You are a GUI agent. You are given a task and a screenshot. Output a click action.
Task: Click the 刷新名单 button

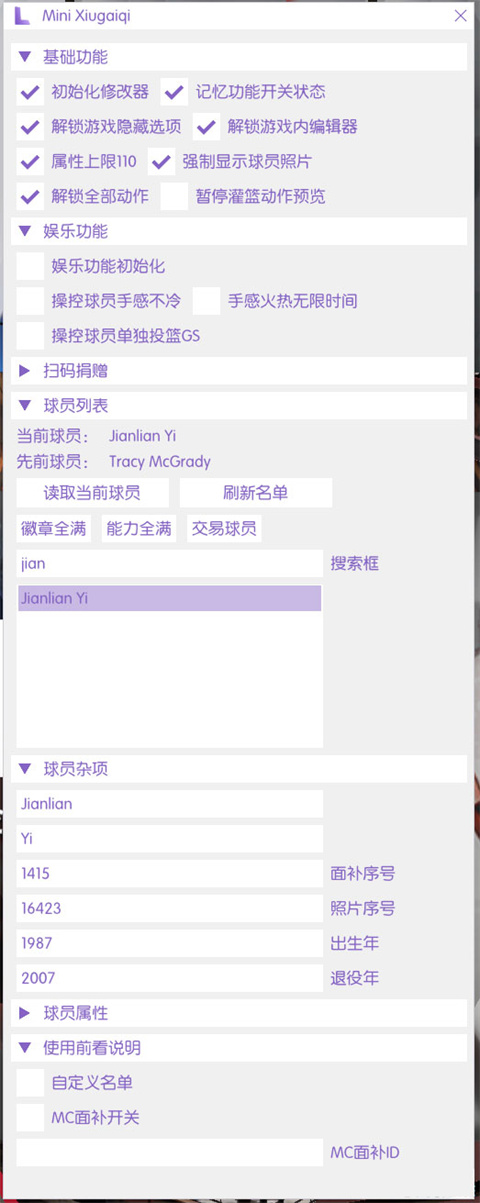pos(256,493)
